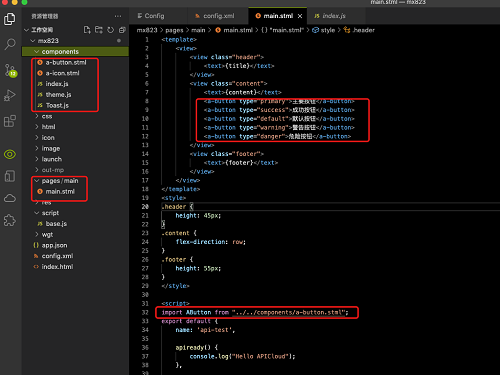Click the New File icon in explorer header
This screenshot has height=375, width=500.
[x=87, y=30]
